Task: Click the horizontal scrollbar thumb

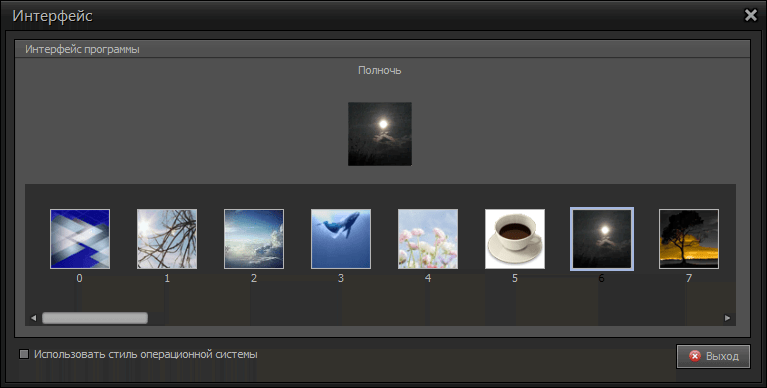Action: click(x=95, y=318)
